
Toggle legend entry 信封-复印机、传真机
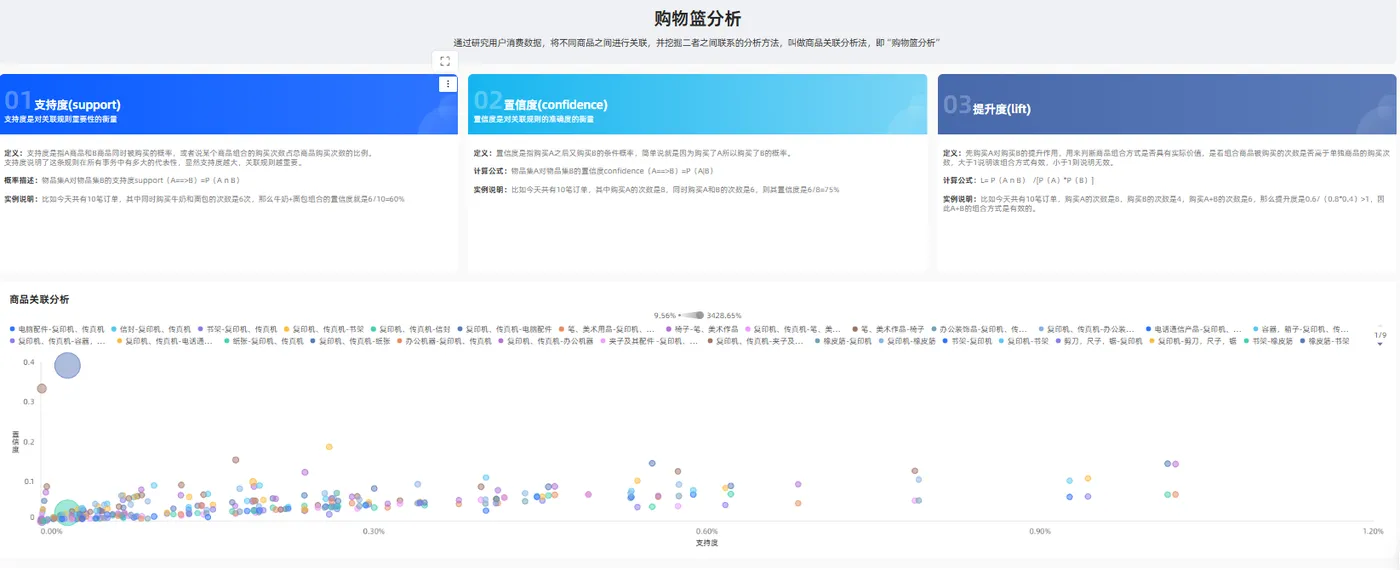pos(150,329)
